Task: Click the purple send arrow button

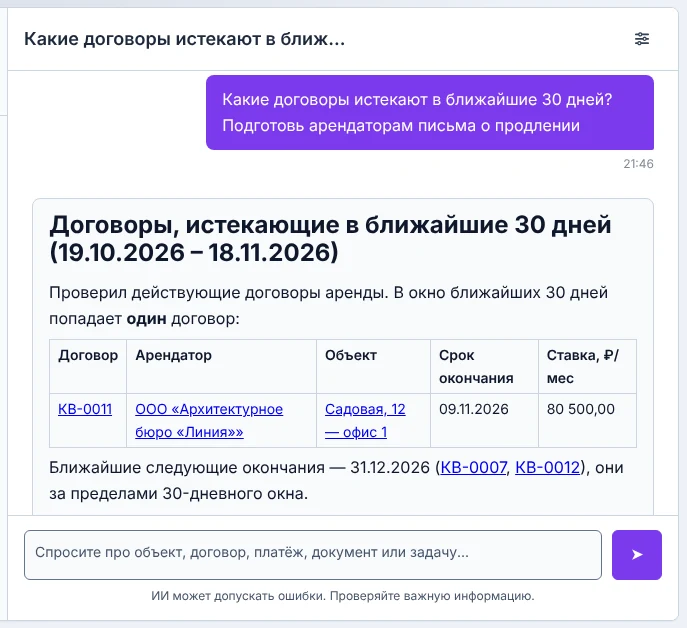Action: click(x=637, y=555)
